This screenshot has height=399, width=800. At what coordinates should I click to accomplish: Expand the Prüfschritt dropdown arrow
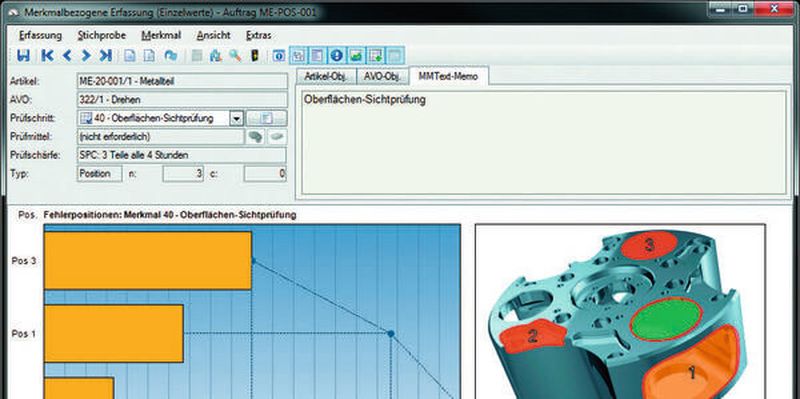(236, 118)
